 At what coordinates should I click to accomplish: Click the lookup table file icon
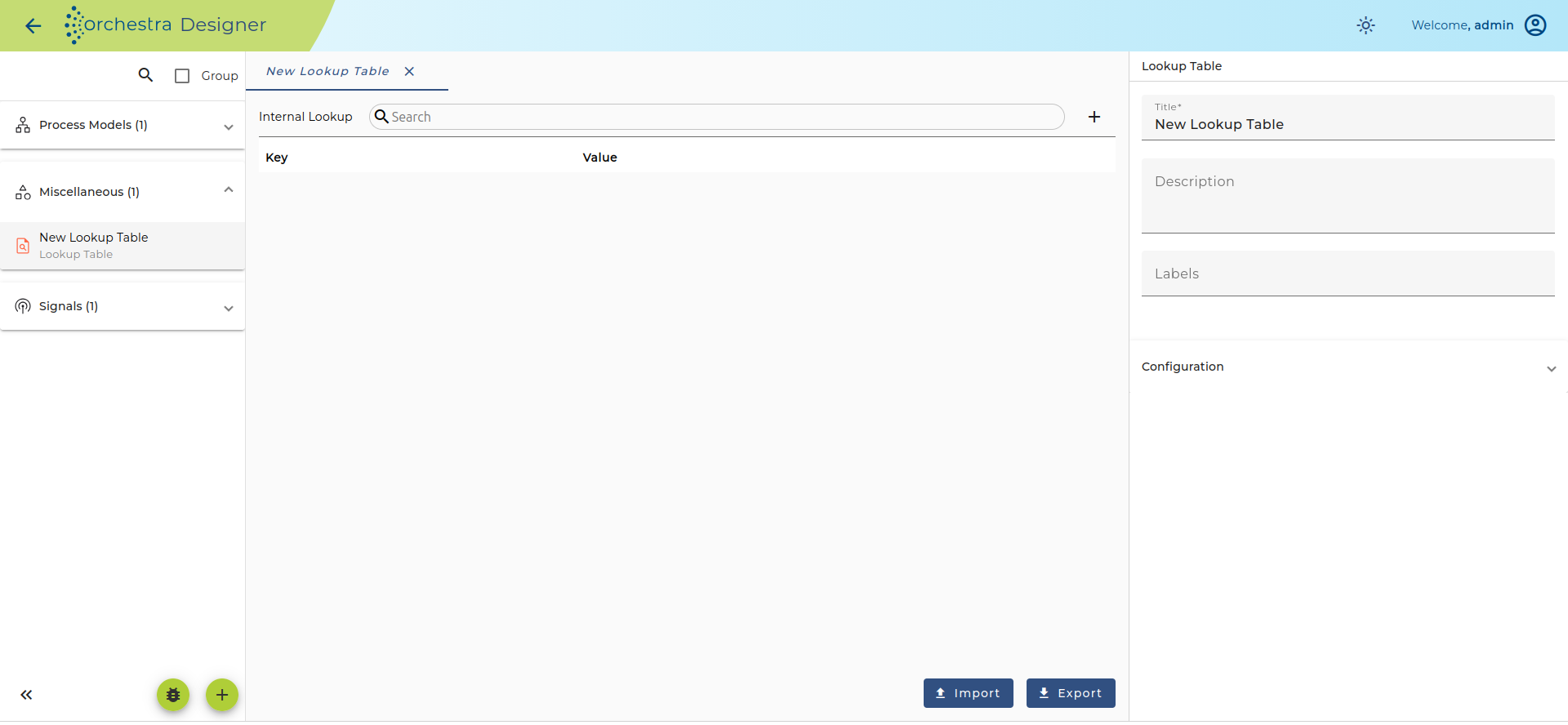coord(23,245)
